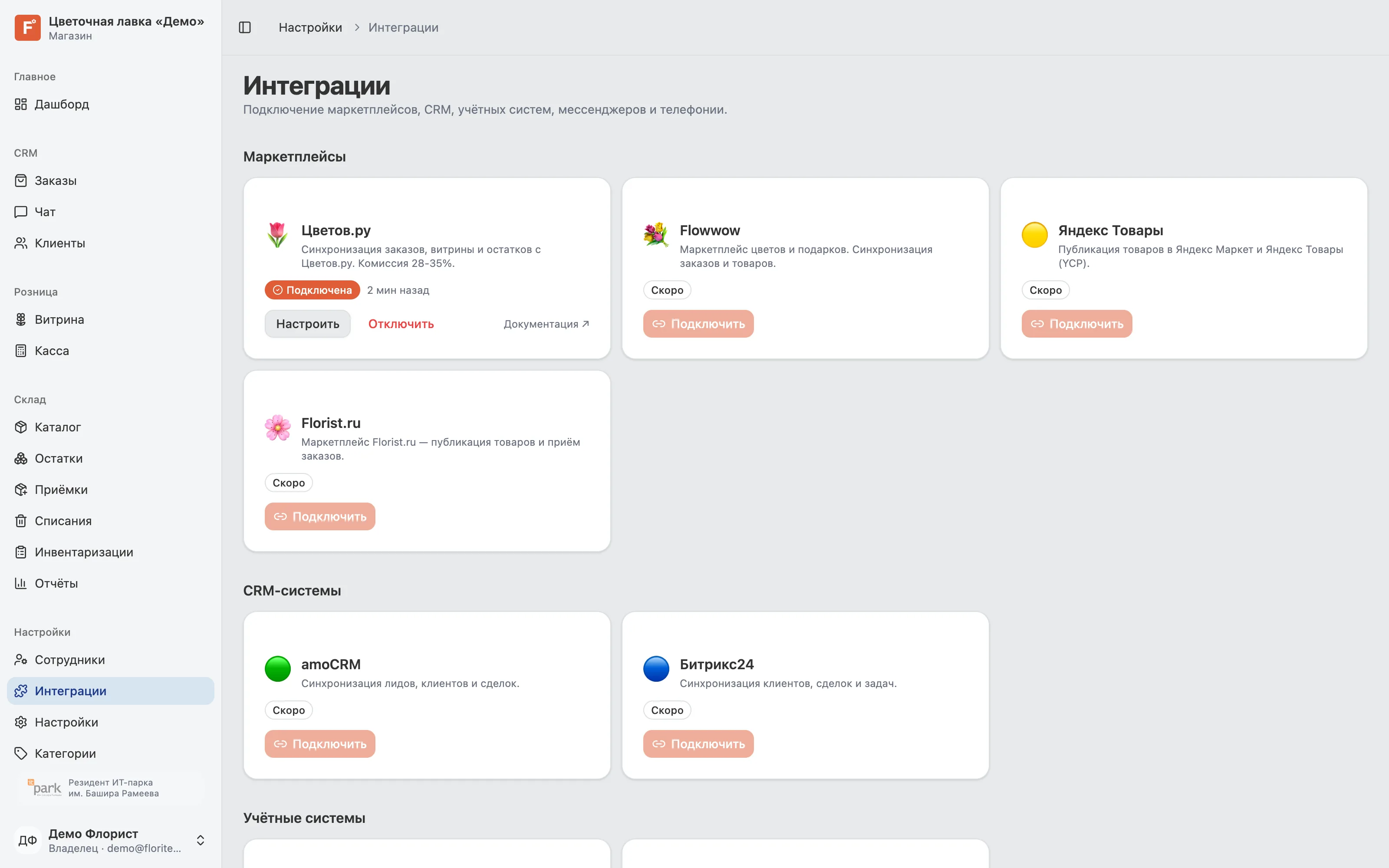The image size is (1389, 868).
Task: Click Отключить on the Цветов.ру card
Action: (x=401, y=324)
